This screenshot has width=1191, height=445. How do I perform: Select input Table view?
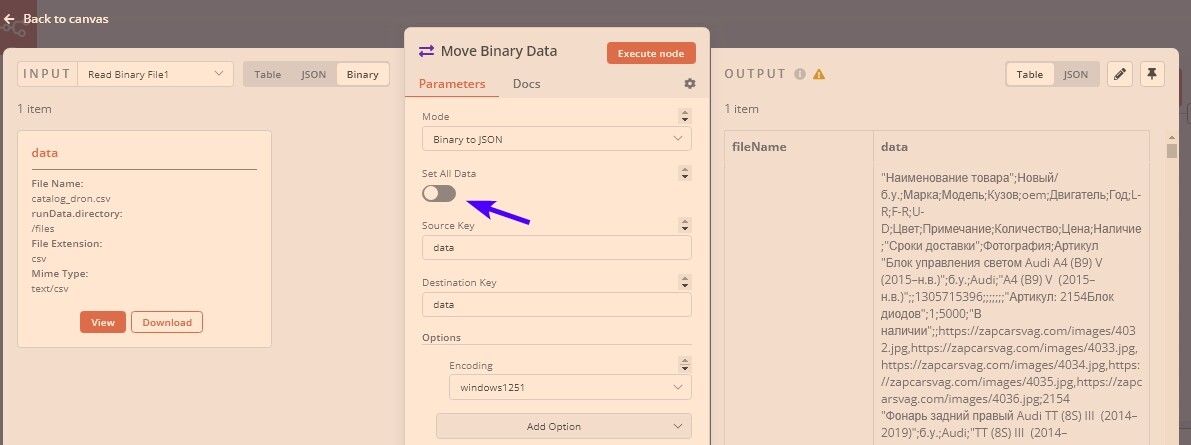(x=267, y=74)
